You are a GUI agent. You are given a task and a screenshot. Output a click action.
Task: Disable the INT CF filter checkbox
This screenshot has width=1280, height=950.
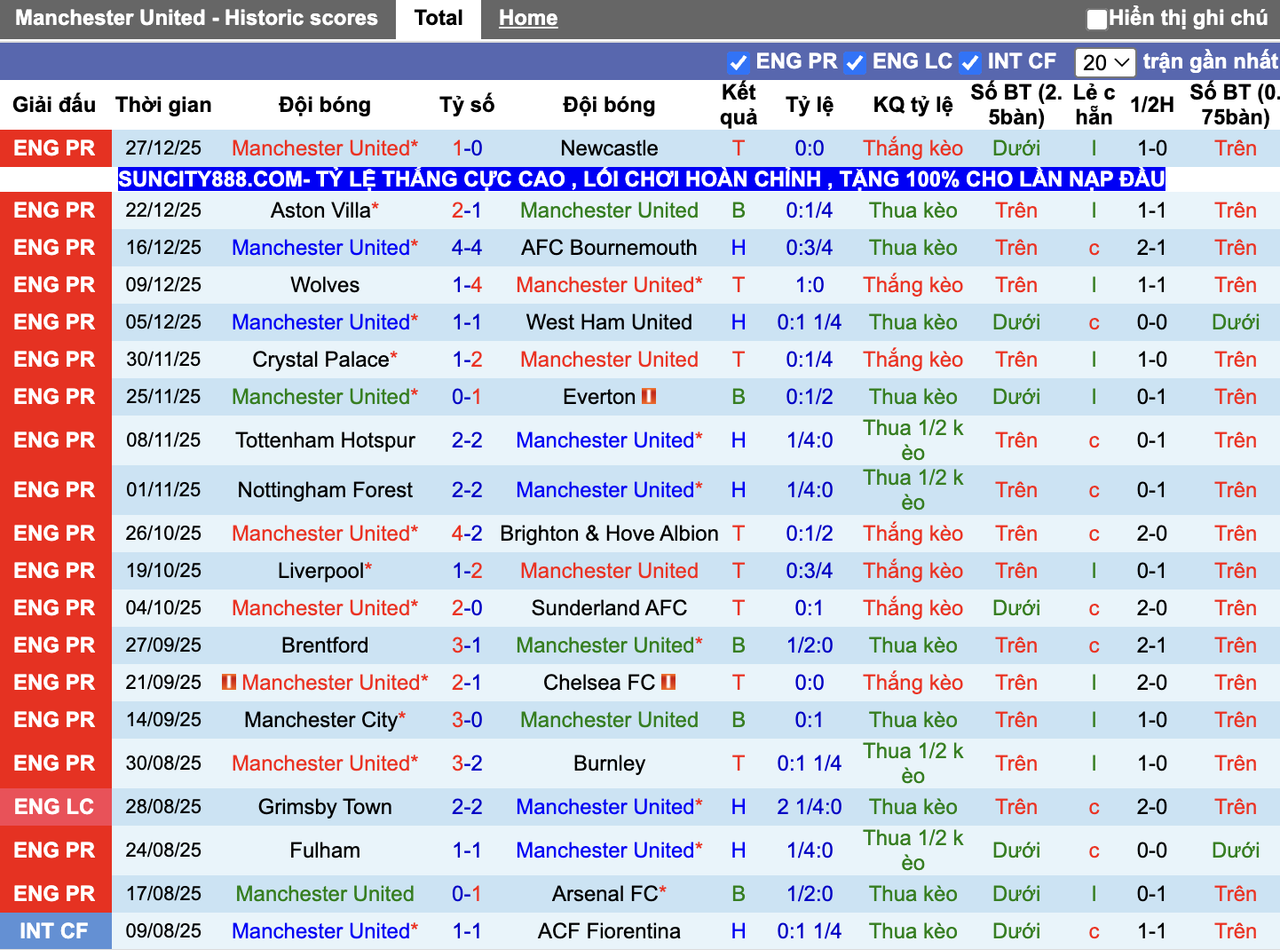(x=970, y=61)
